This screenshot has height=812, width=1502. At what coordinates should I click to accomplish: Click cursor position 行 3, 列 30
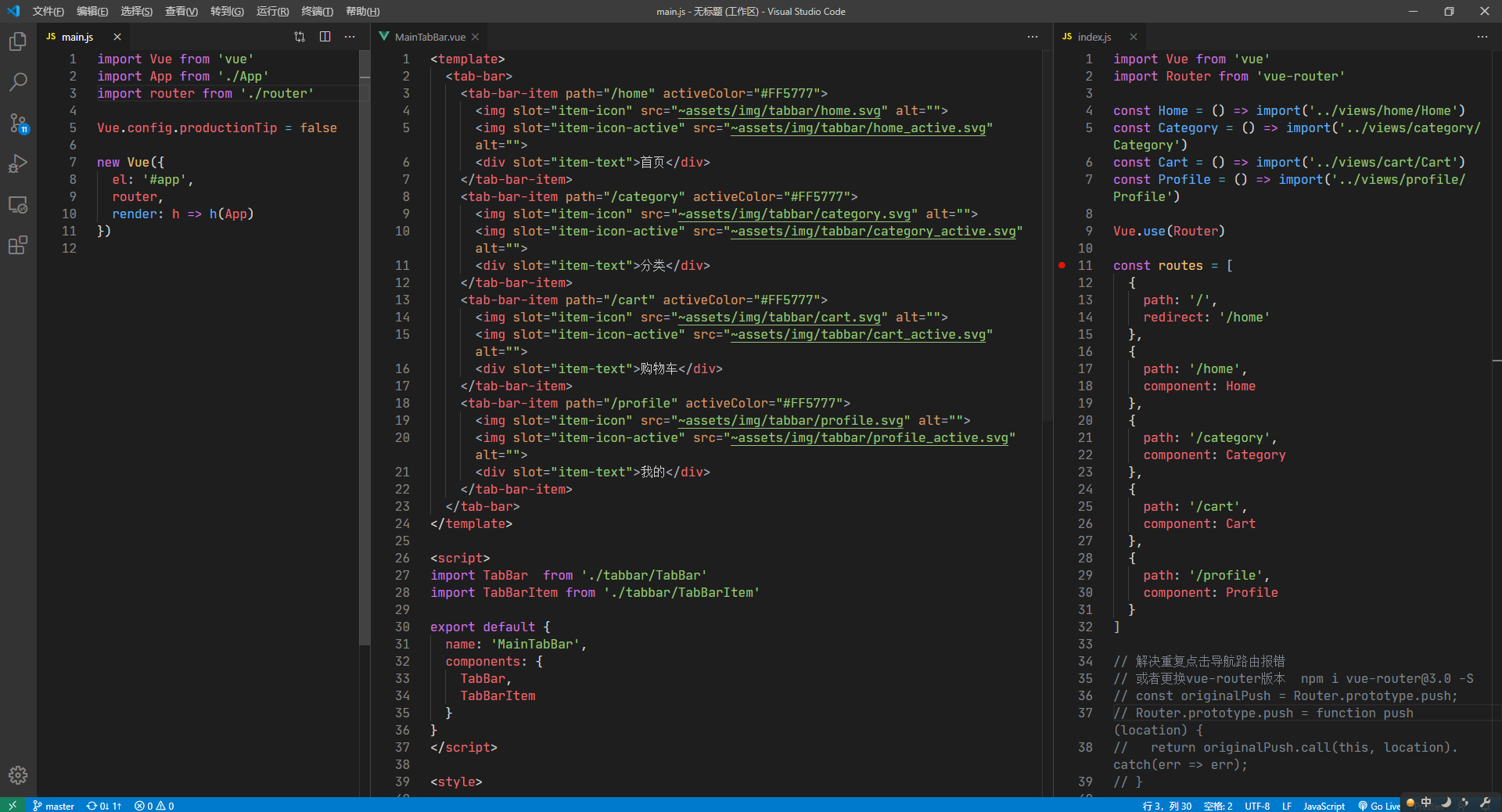pyautogui.click(x=1167, y=806)
